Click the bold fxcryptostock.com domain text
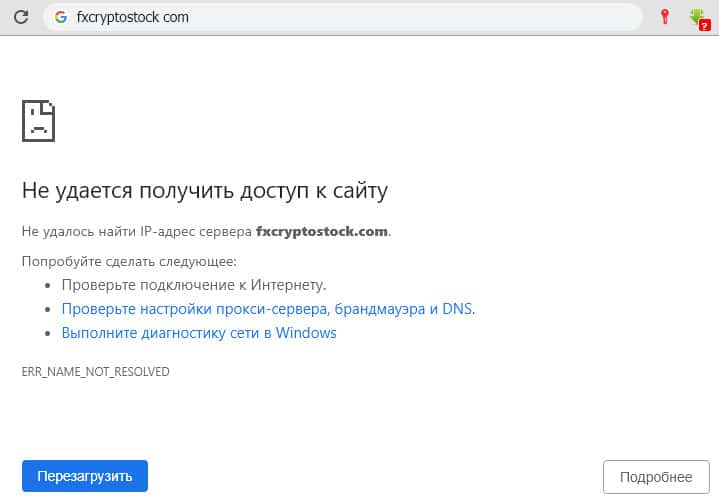 [321, 231]
